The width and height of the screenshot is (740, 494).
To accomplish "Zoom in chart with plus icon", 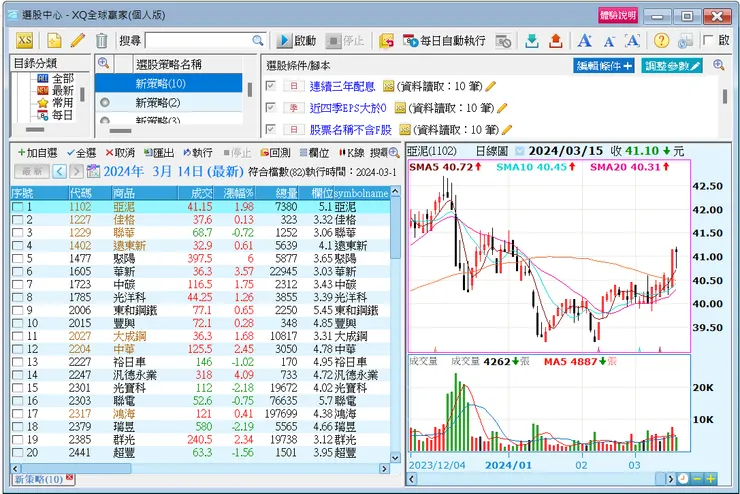I will point(711,479).
